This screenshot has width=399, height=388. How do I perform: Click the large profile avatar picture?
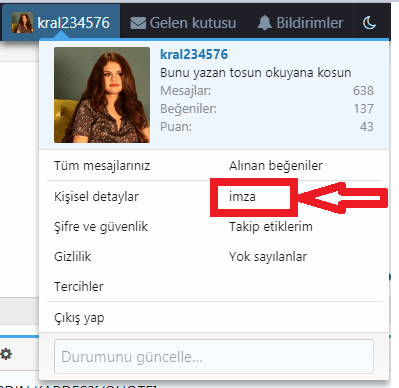pyautogui.click(x=102, y=95)
